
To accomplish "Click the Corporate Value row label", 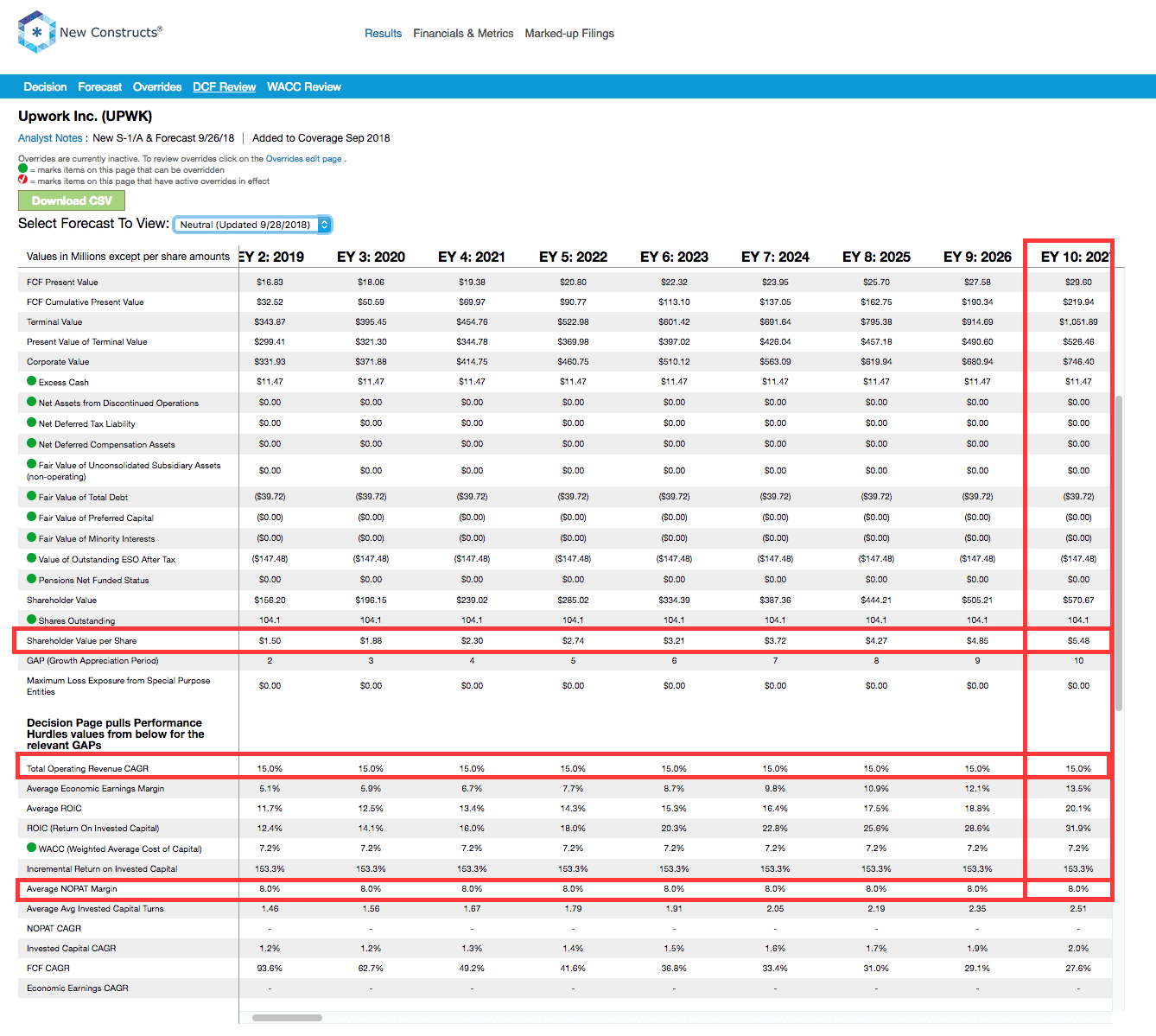I will (58, 362).
